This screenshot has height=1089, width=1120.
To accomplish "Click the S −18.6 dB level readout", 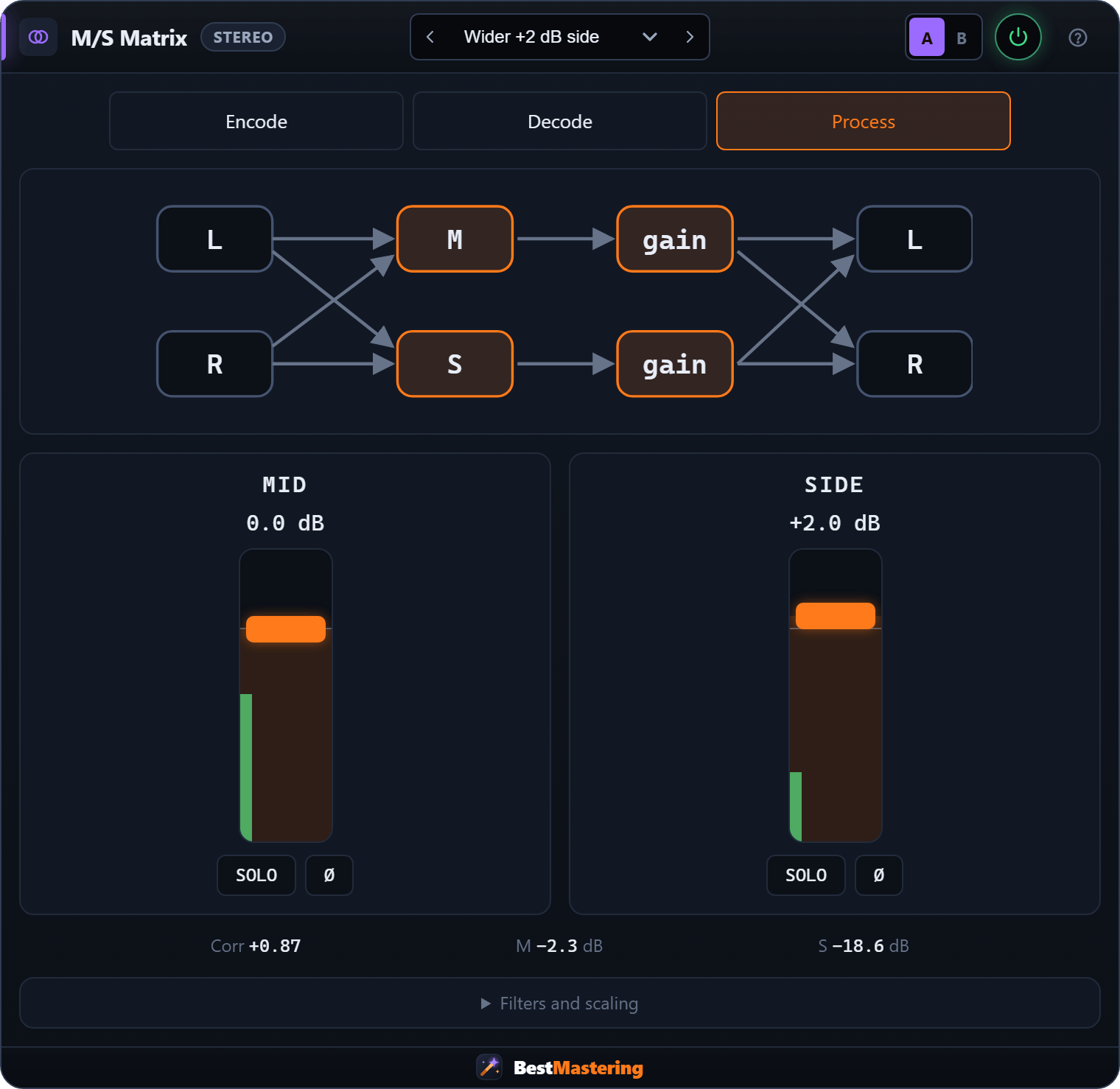I will tap(864, 945).
